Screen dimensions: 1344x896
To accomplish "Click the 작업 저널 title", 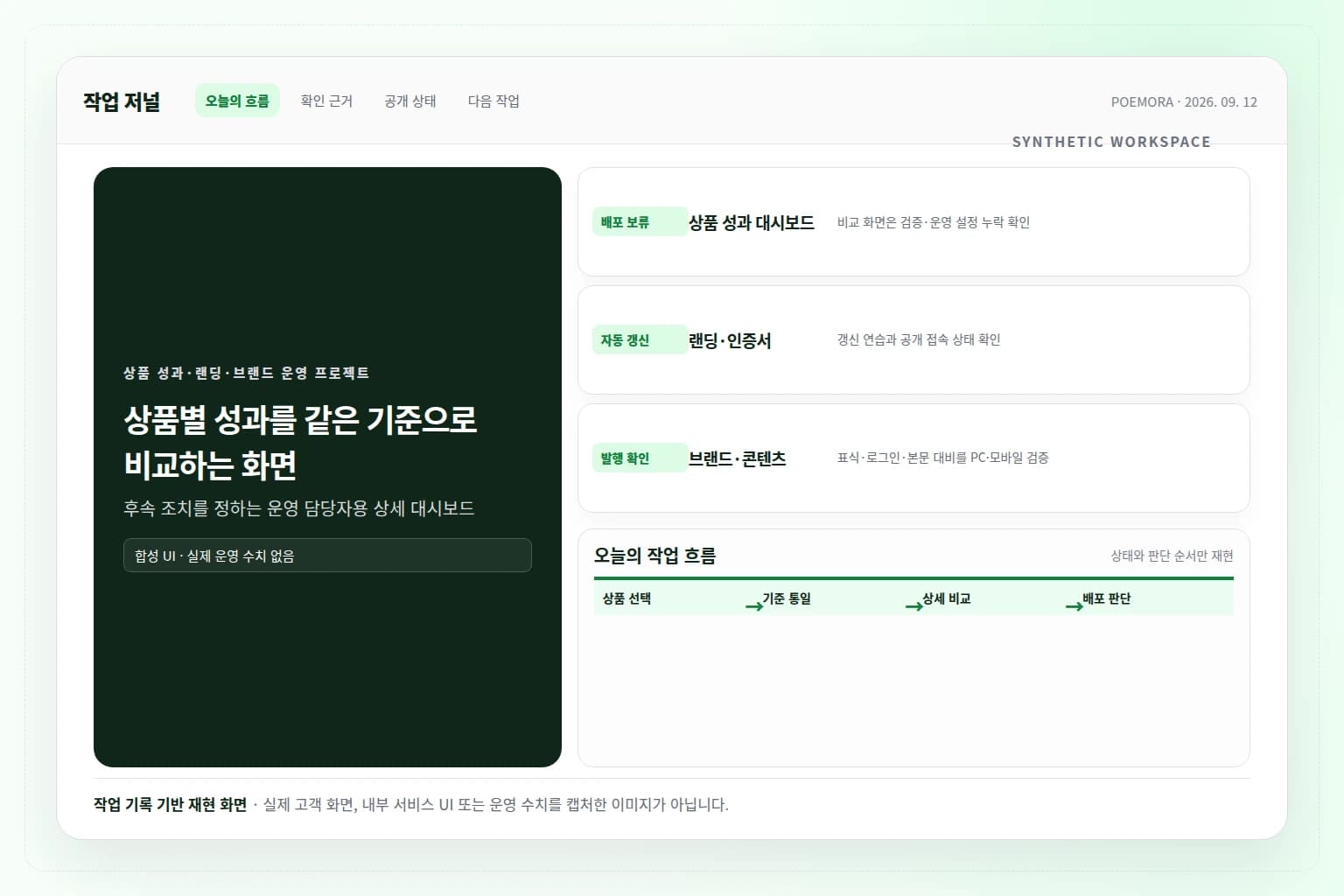I will pos(122,101).
